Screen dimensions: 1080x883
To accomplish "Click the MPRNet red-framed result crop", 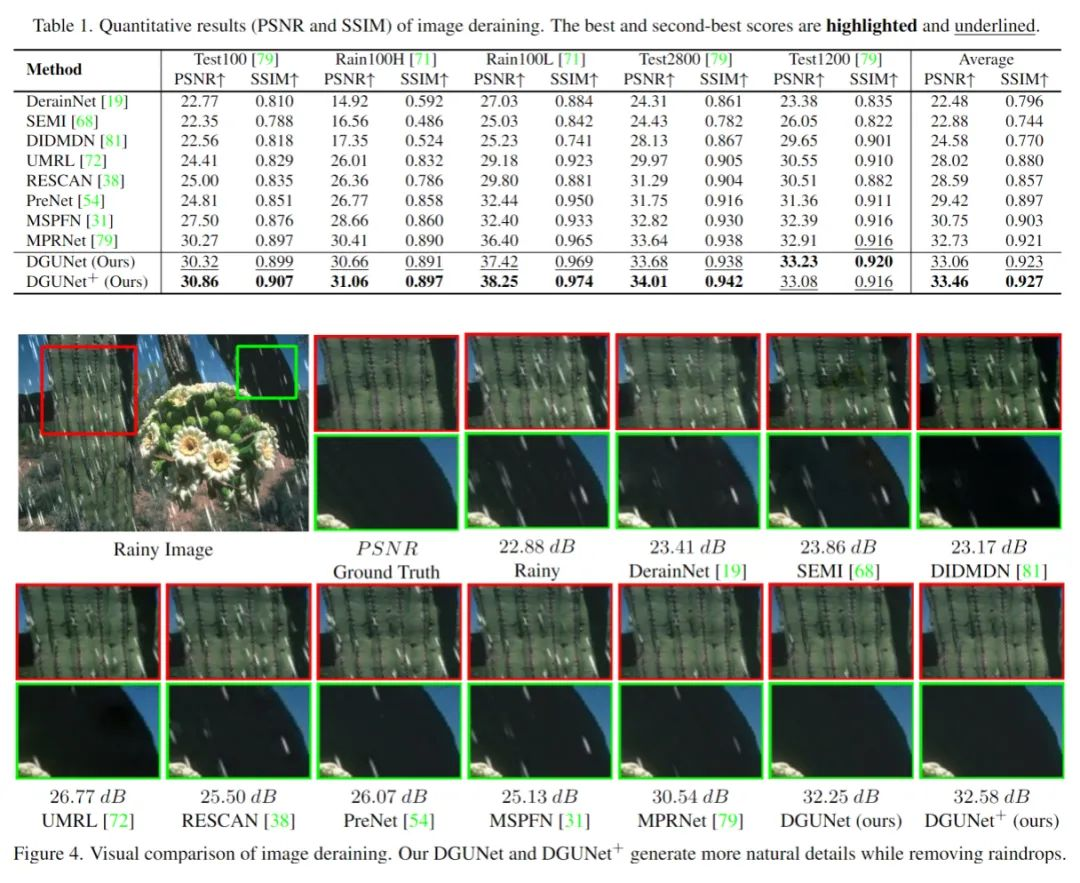I will [x=690, y=632].
